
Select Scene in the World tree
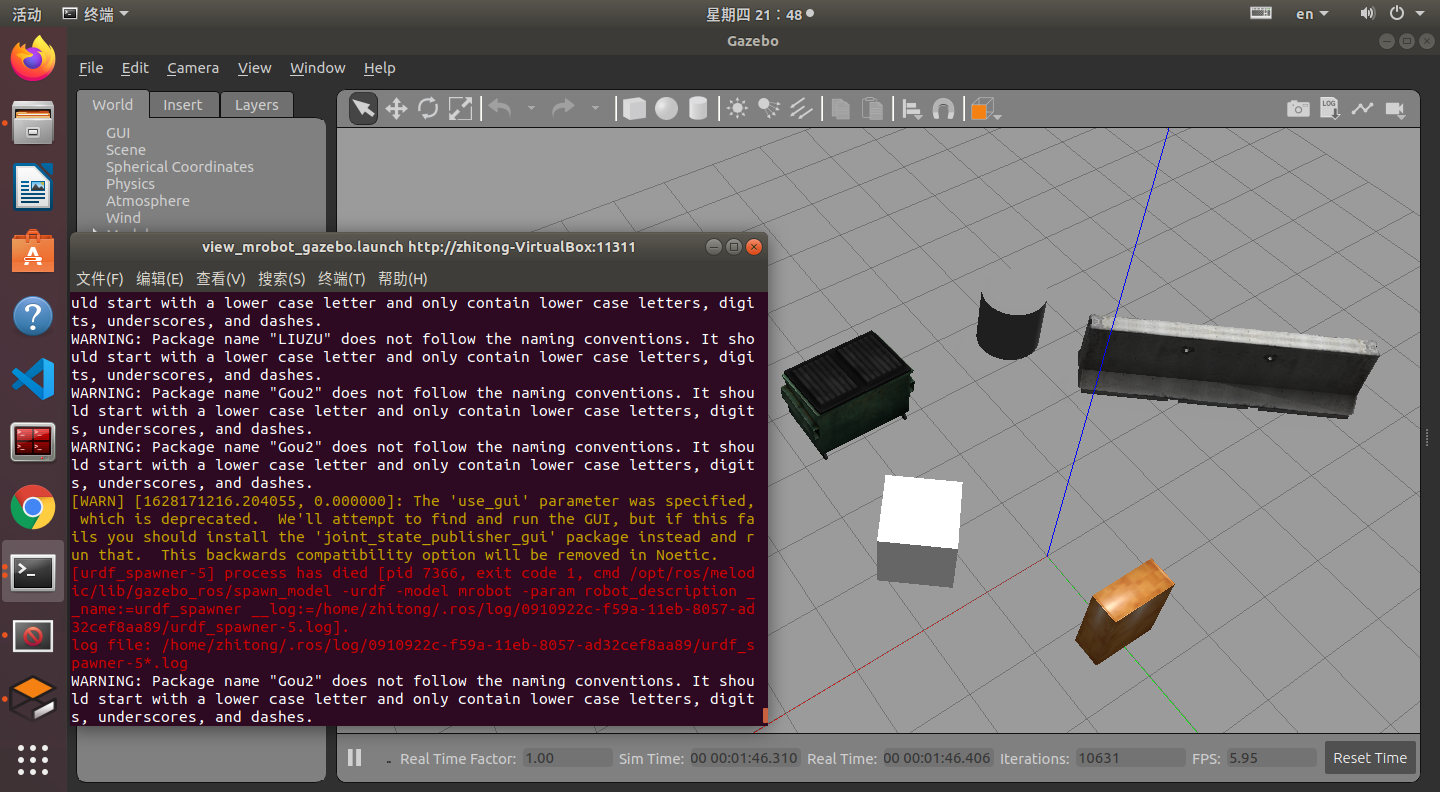point(126,150)
